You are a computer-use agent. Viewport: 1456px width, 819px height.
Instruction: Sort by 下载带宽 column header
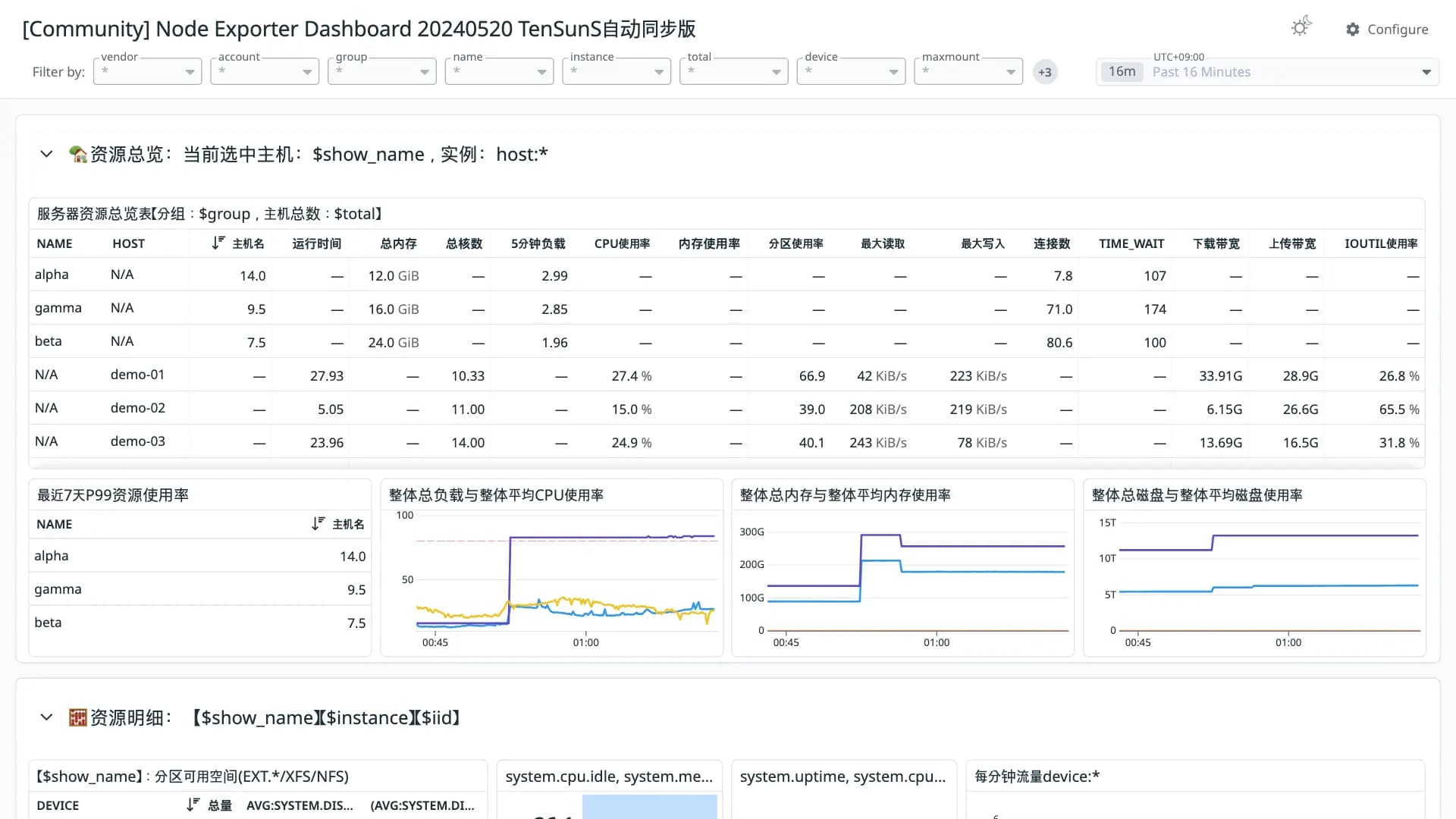point(1216,243)
